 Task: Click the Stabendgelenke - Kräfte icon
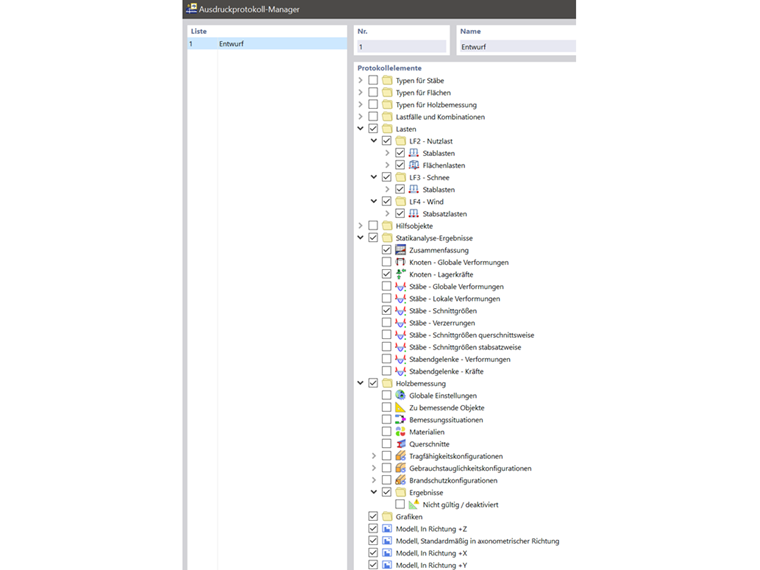click(400, 371)
